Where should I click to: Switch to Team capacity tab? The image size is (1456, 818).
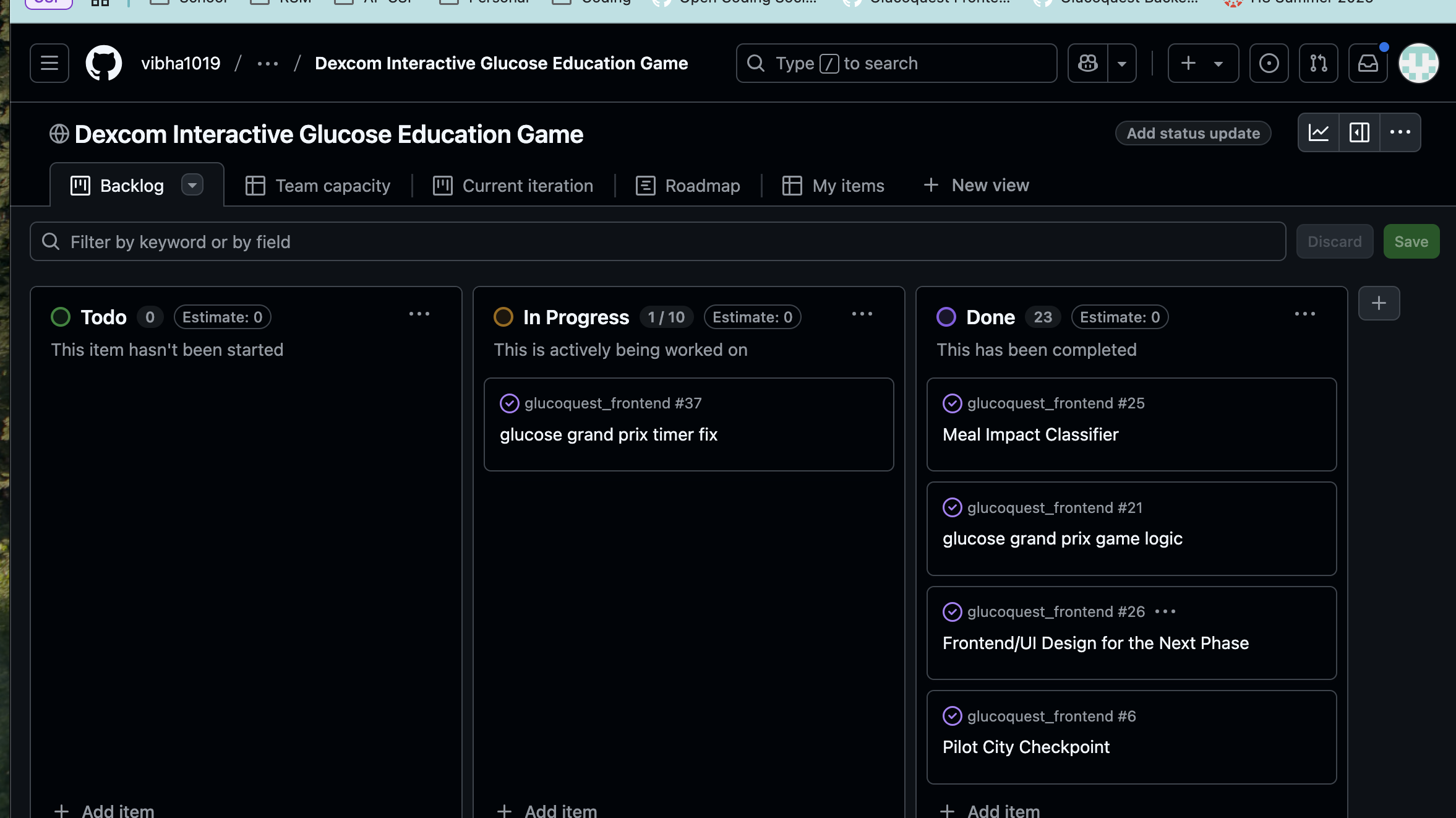318,186
